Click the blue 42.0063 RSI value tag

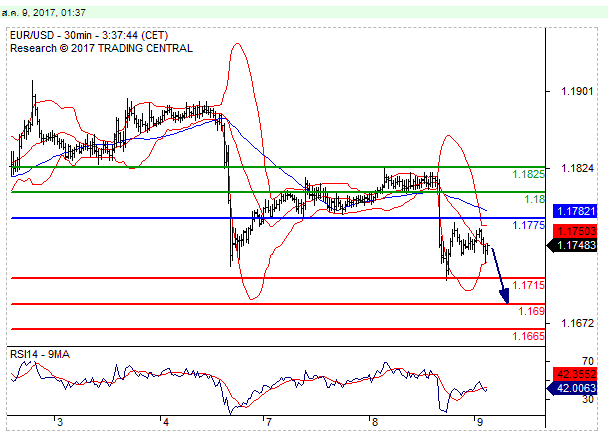coord(572,388)
